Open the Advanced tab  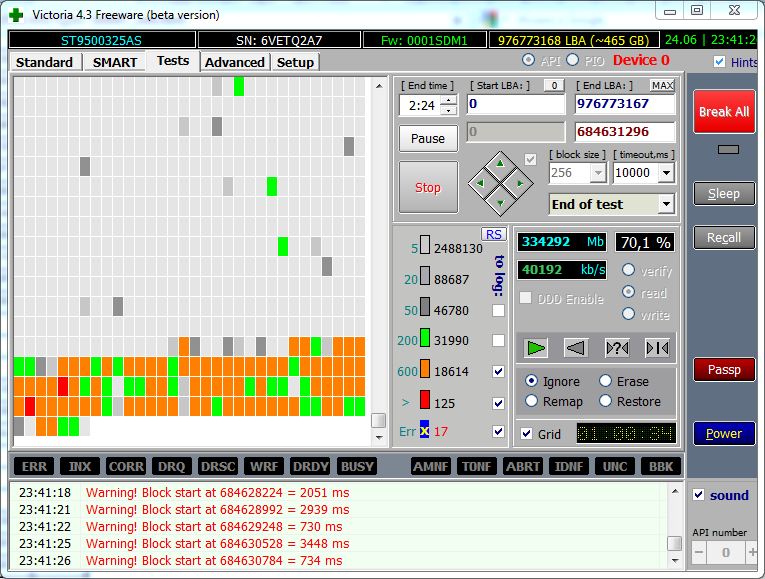click(235, 62)
